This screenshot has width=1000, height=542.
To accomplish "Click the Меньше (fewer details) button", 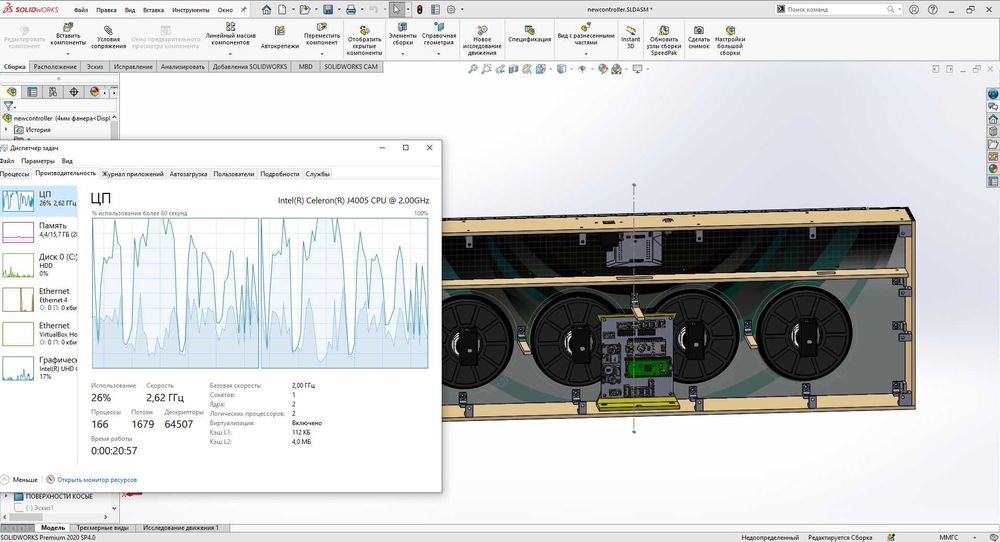I will [20, 480].
